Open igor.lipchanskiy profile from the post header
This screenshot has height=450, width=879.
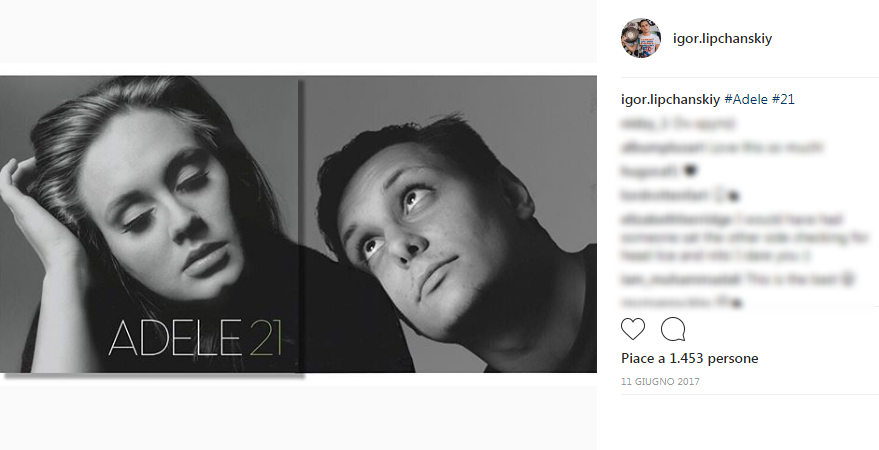click(x=725, y=39)
